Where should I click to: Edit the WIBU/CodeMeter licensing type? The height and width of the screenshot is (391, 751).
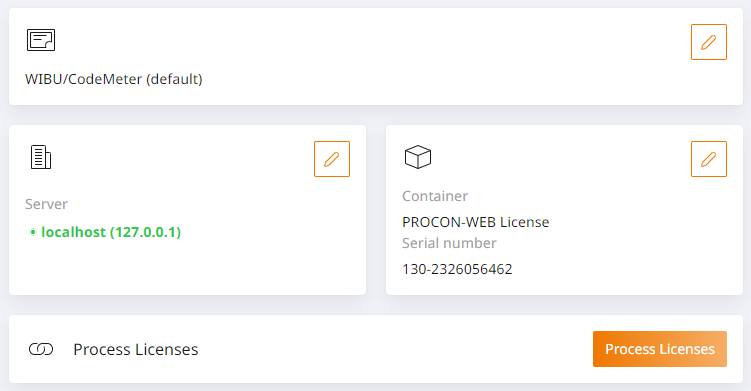pyautogui.click(x=708, y=42)
